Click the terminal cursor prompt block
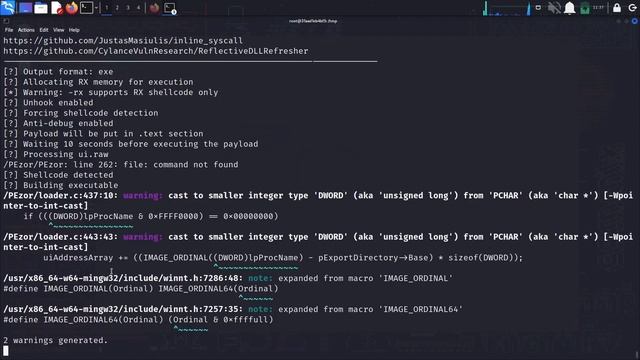 (6, 351)
